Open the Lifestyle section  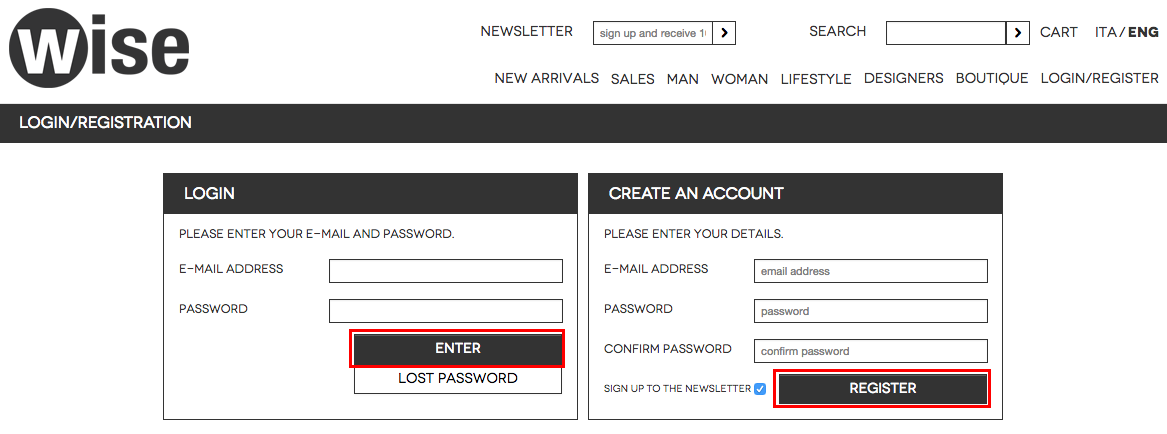[x=816, y=79]
